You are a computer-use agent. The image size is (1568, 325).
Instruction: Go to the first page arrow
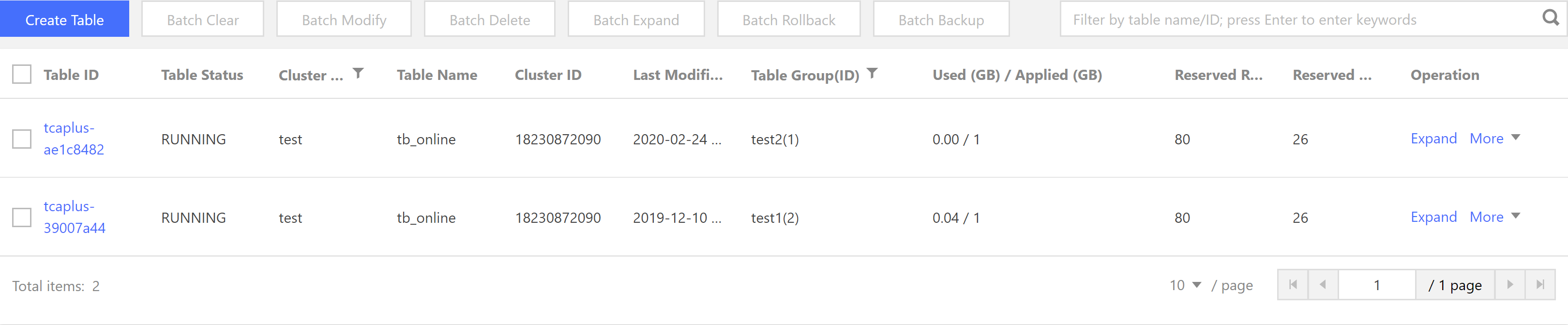point(1293,285)
